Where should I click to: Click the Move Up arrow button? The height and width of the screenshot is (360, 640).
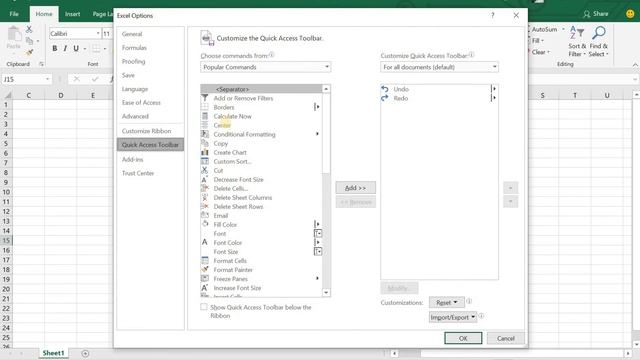(x=511, y=188)
